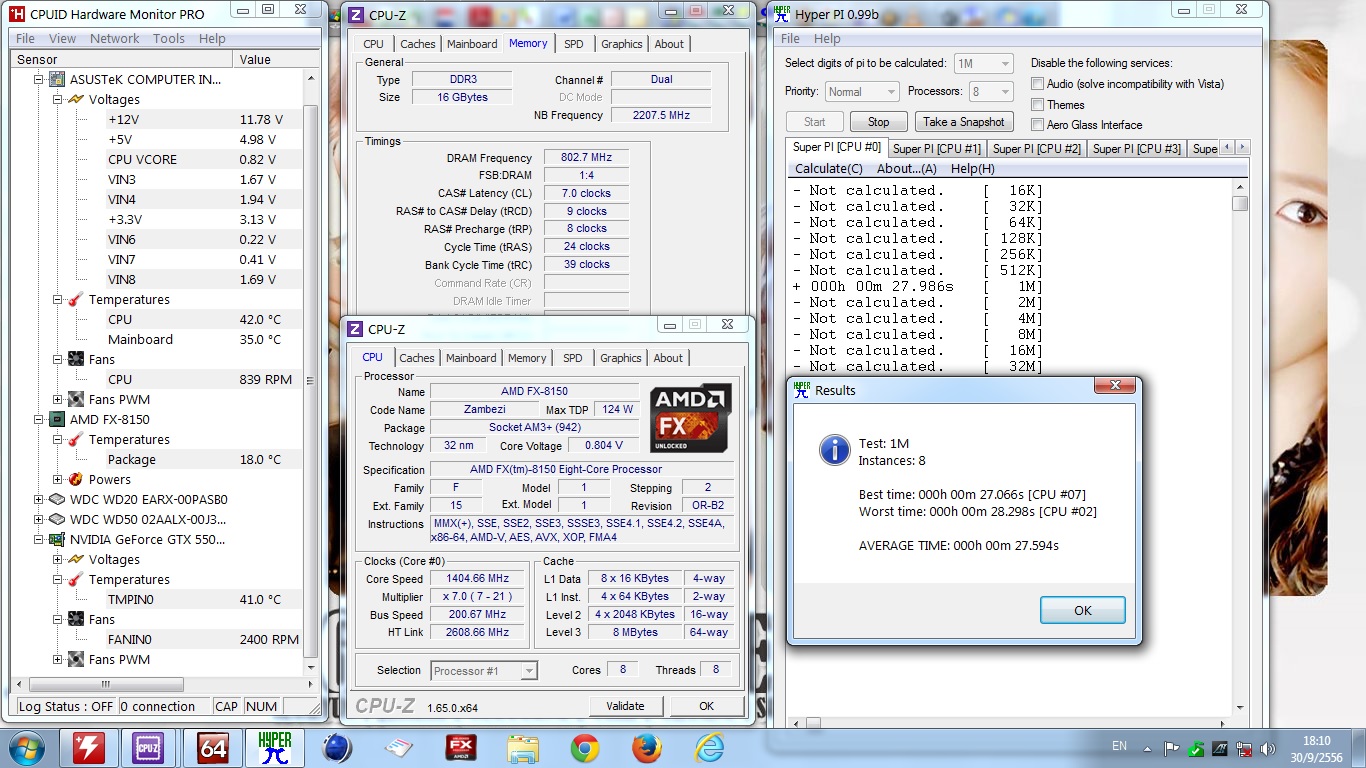
Task: Stop the Hyper PI calculation
Action: (879, 122)
